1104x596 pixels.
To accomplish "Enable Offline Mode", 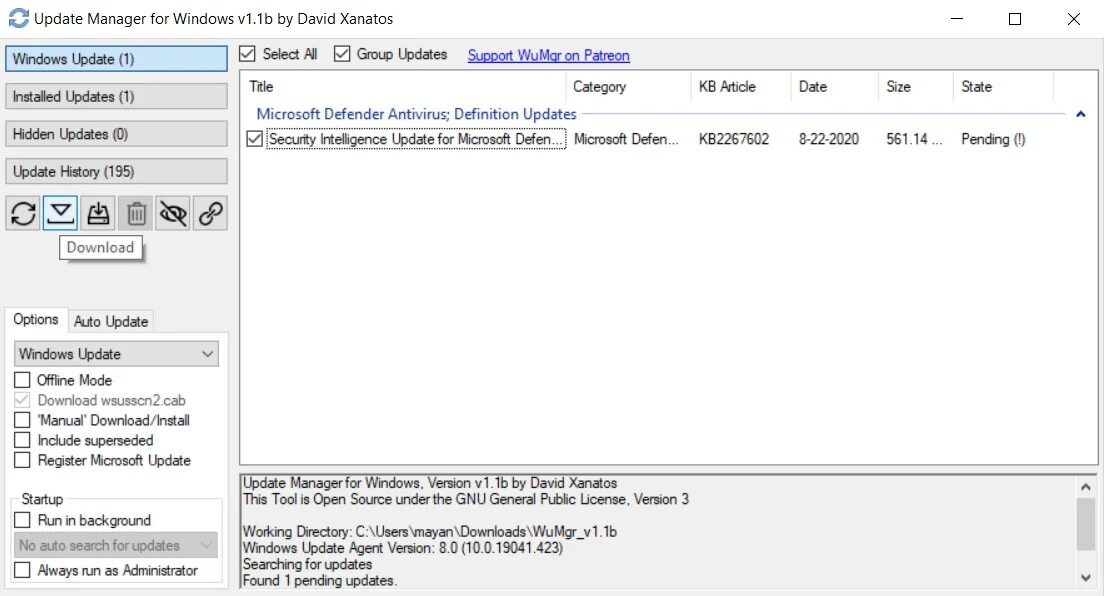I will (x=22, y=380).
